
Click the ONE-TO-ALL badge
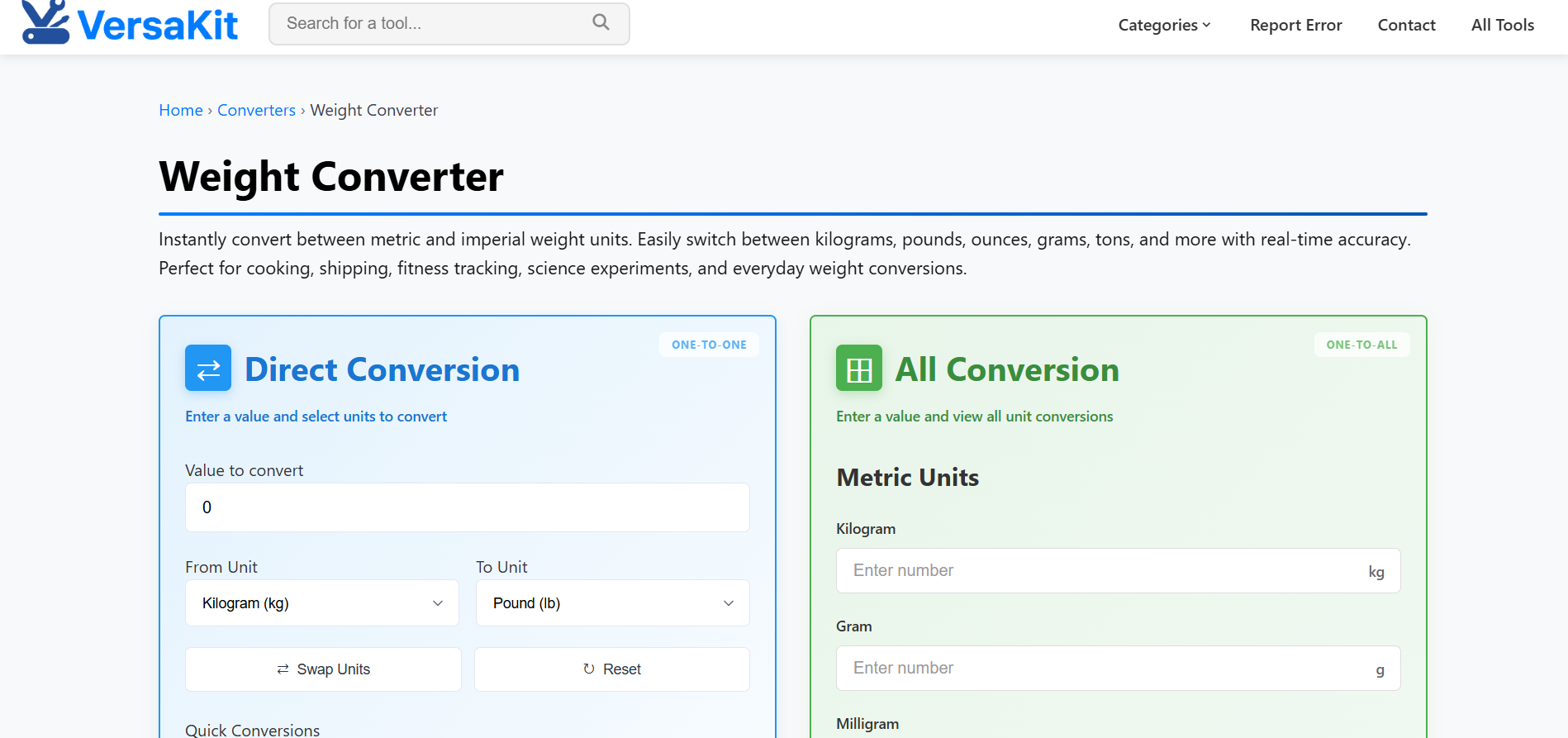tap(1361, 345)
